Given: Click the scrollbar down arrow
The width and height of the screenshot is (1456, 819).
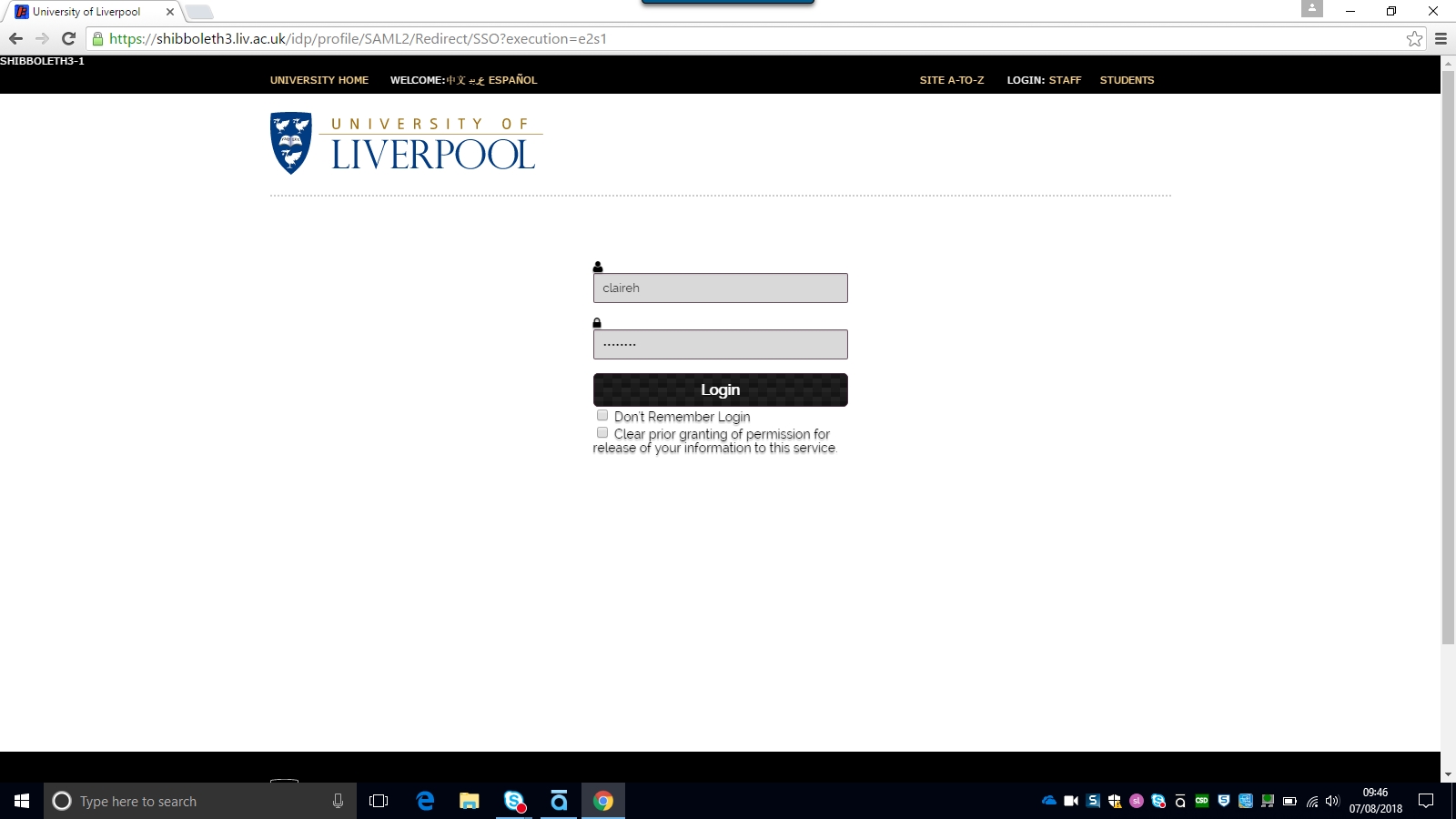Looking at the screenshot, I should 1448,775.
